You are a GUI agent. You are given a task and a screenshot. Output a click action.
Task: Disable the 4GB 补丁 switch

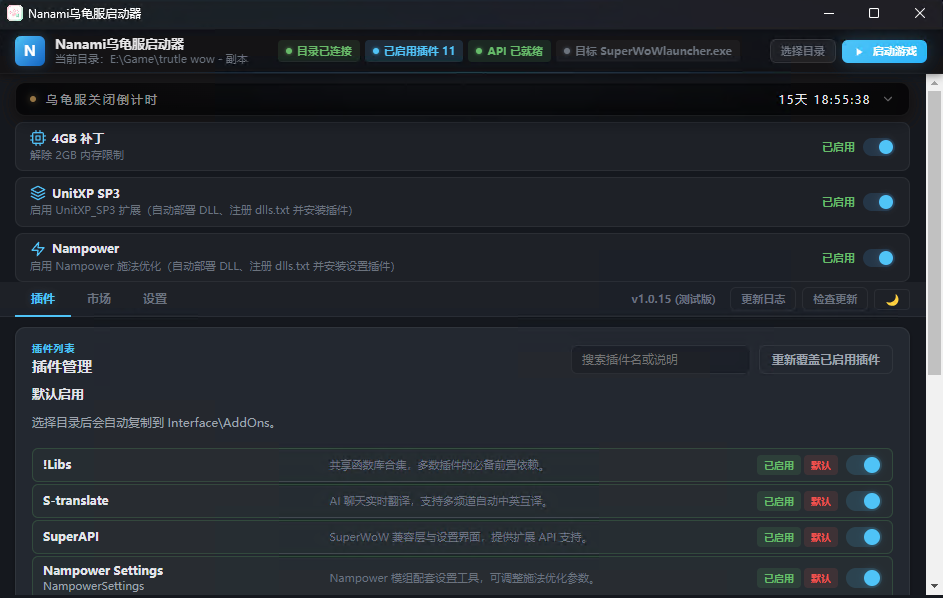click(879, 147)
